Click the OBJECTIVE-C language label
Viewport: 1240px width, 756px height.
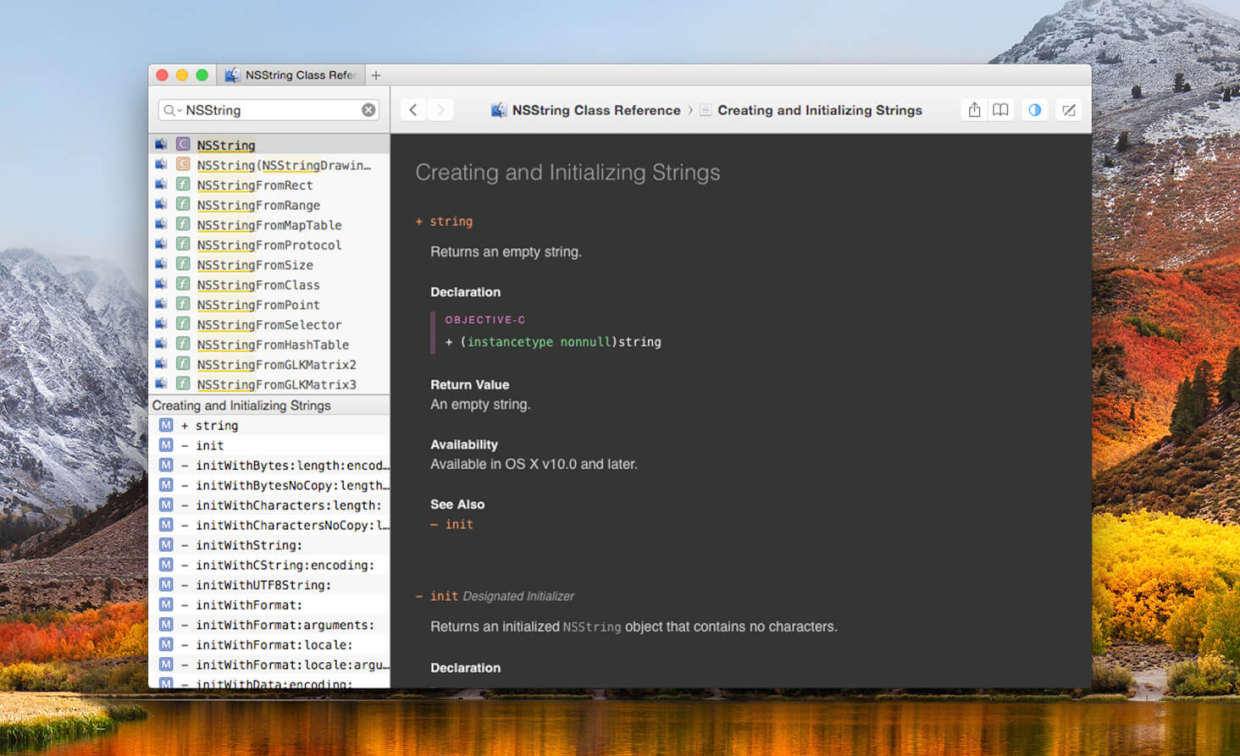pyautogui.click(x=485, y=320)
